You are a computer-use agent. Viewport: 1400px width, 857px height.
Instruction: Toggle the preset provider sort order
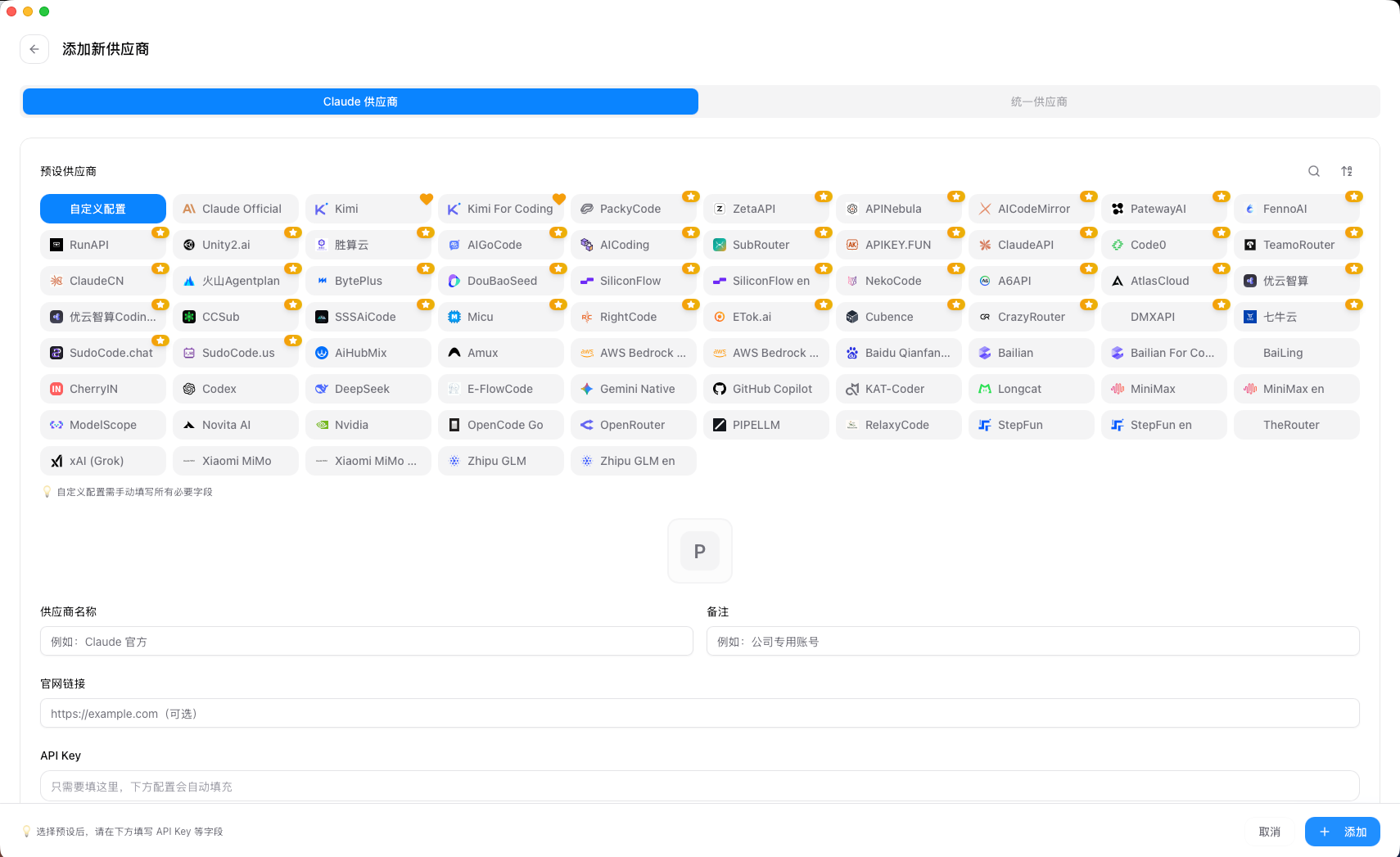pyautogui.click(x=1347, y=171)
